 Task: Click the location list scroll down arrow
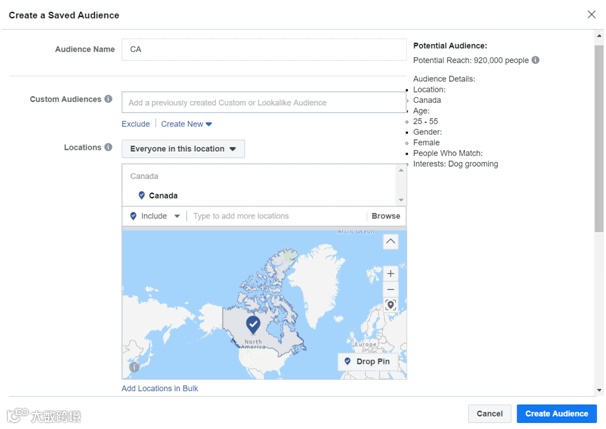click(x=401, y=200)
